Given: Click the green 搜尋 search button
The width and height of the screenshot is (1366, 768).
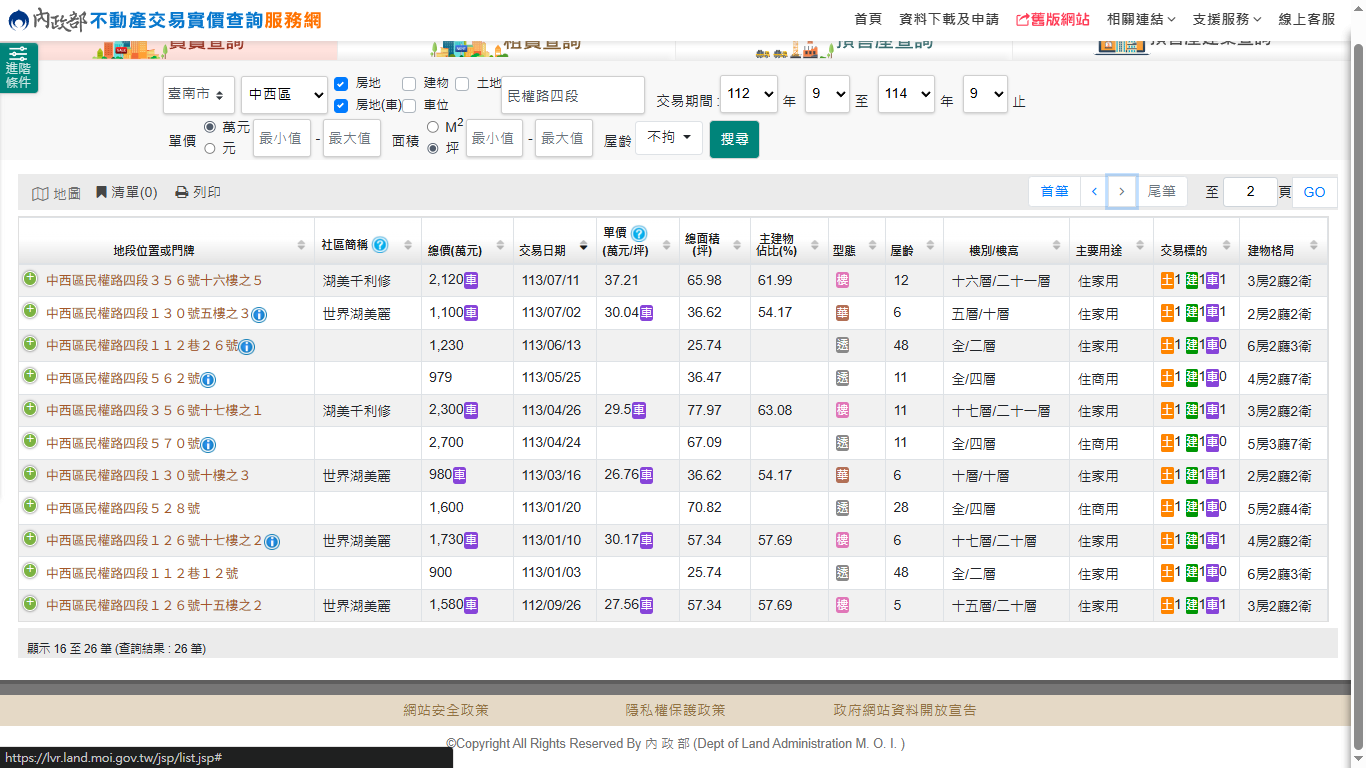Looking at the screenshot, I should [734, 139].
